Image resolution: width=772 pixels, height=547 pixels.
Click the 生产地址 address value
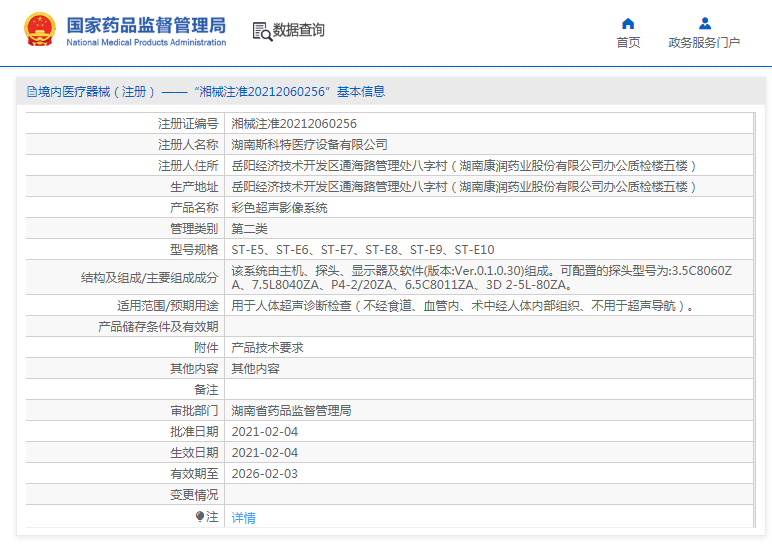(x=464, y=187)
